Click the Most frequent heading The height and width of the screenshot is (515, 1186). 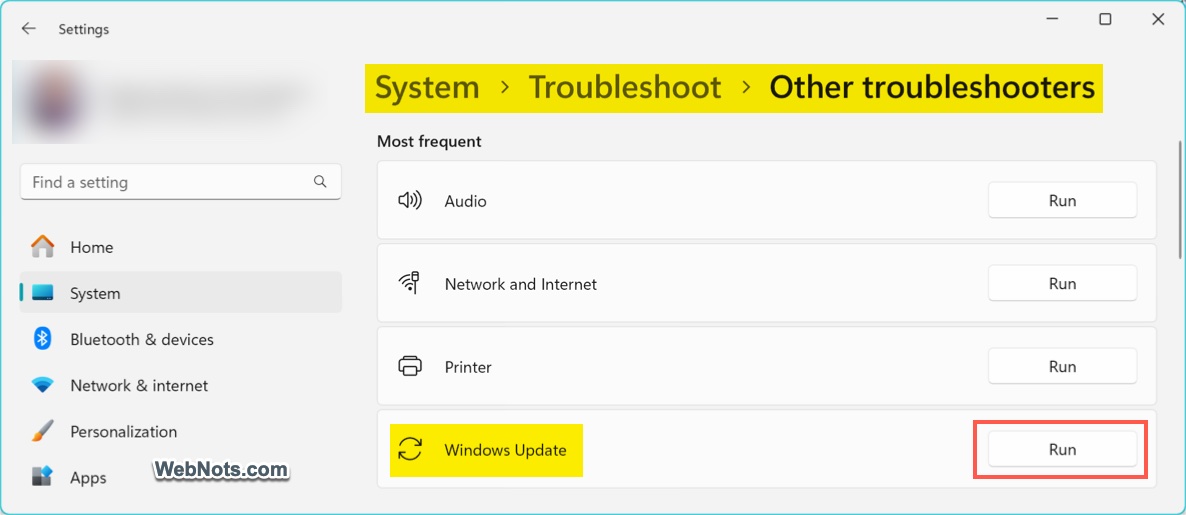429,141
